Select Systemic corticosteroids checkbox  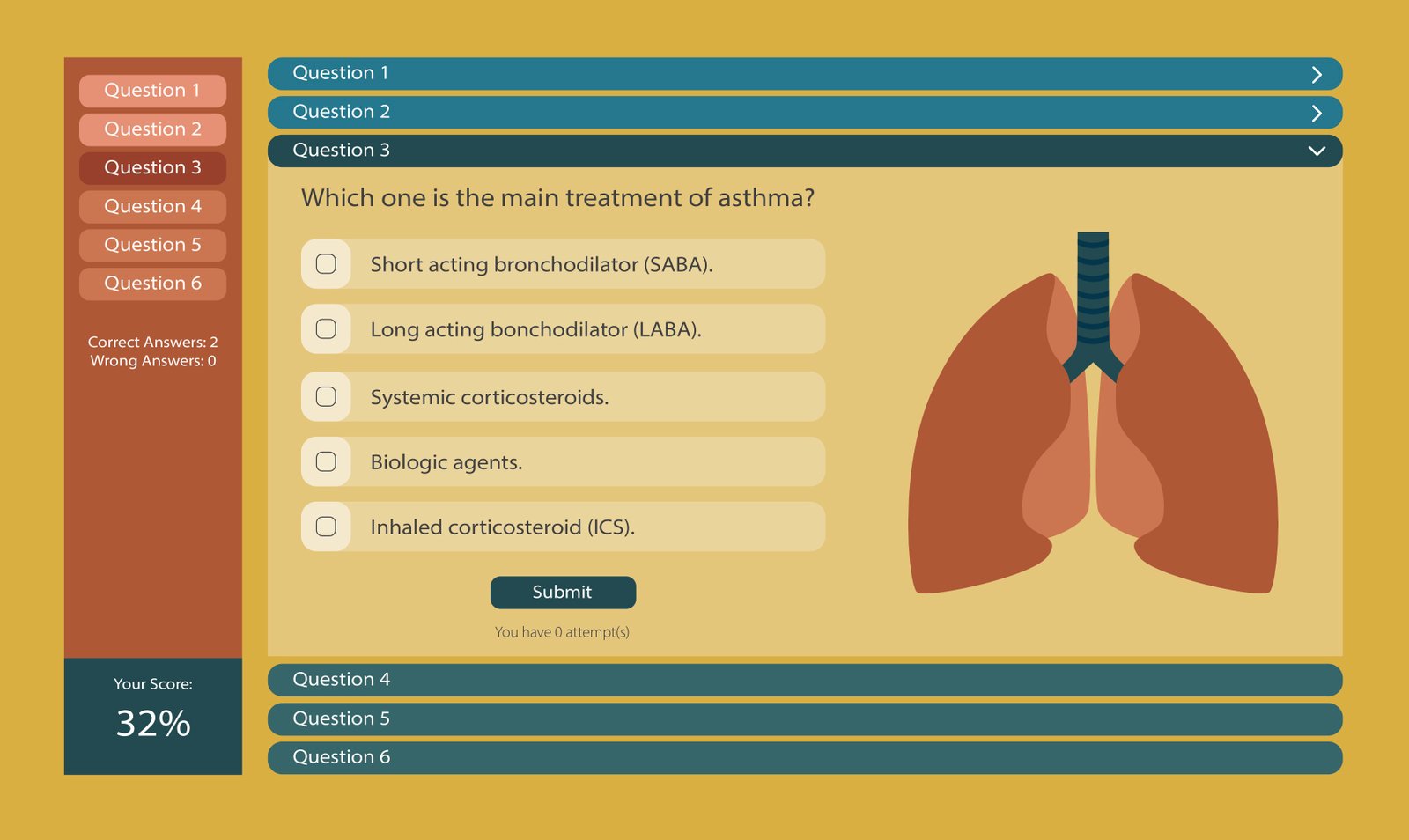[x=326, y=397]
